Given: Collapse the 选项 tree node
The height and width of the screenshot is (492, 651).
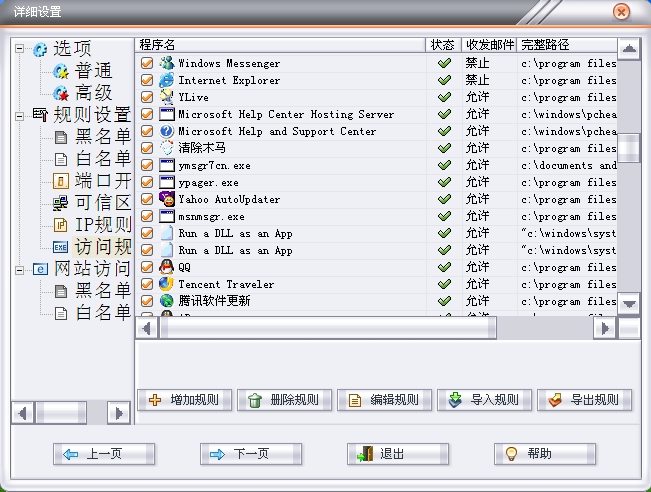Looking at the screenshot, I should (19, 49).
